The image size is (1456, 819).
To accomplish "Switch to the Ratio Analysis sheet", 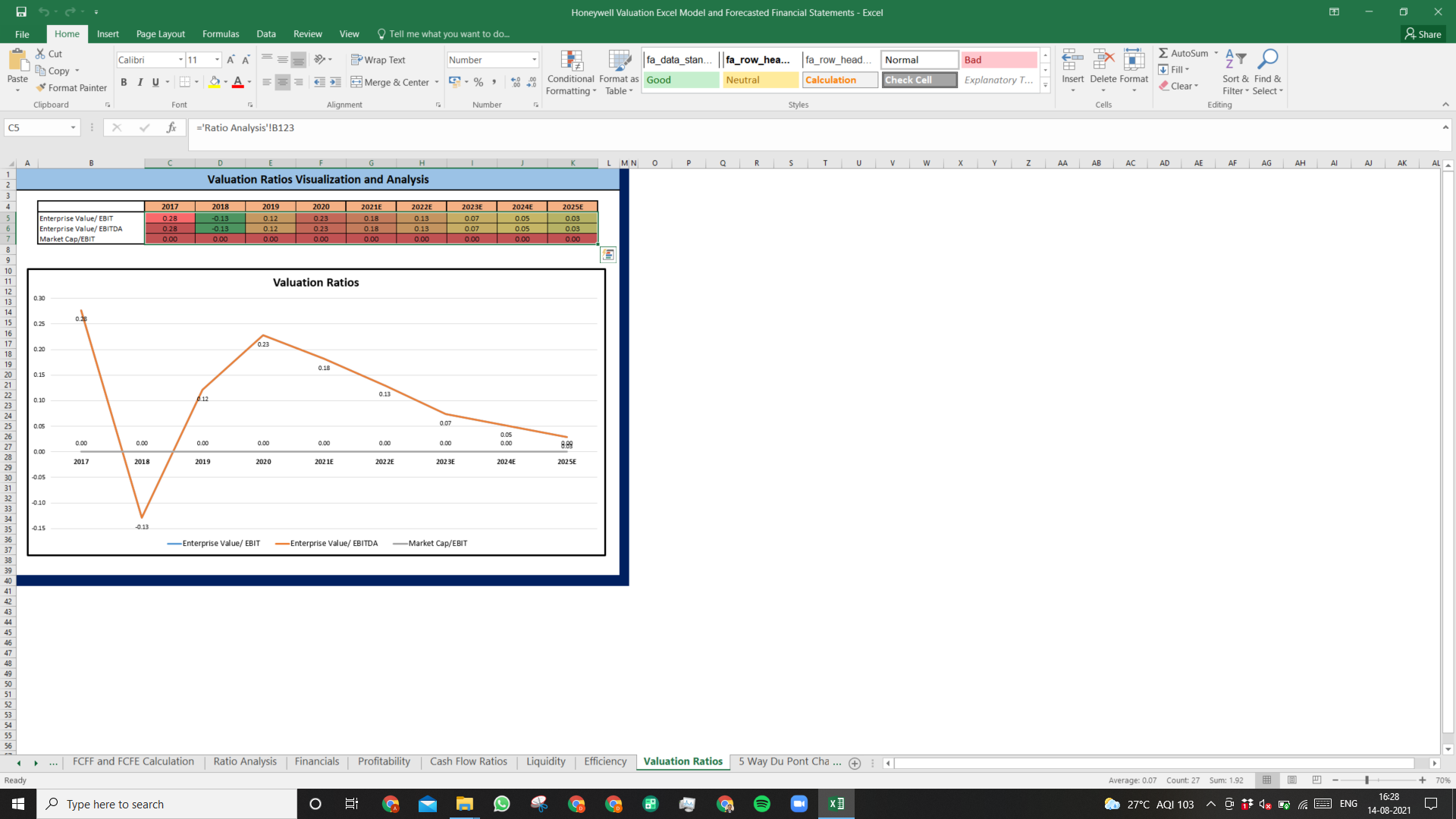I will point(245,761).
